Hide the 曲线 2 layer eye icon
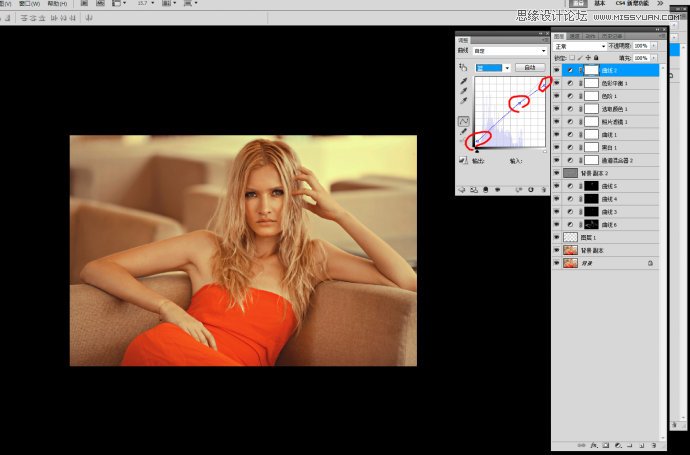The height and width of the screenshot is (455, 690). point(557,70)
